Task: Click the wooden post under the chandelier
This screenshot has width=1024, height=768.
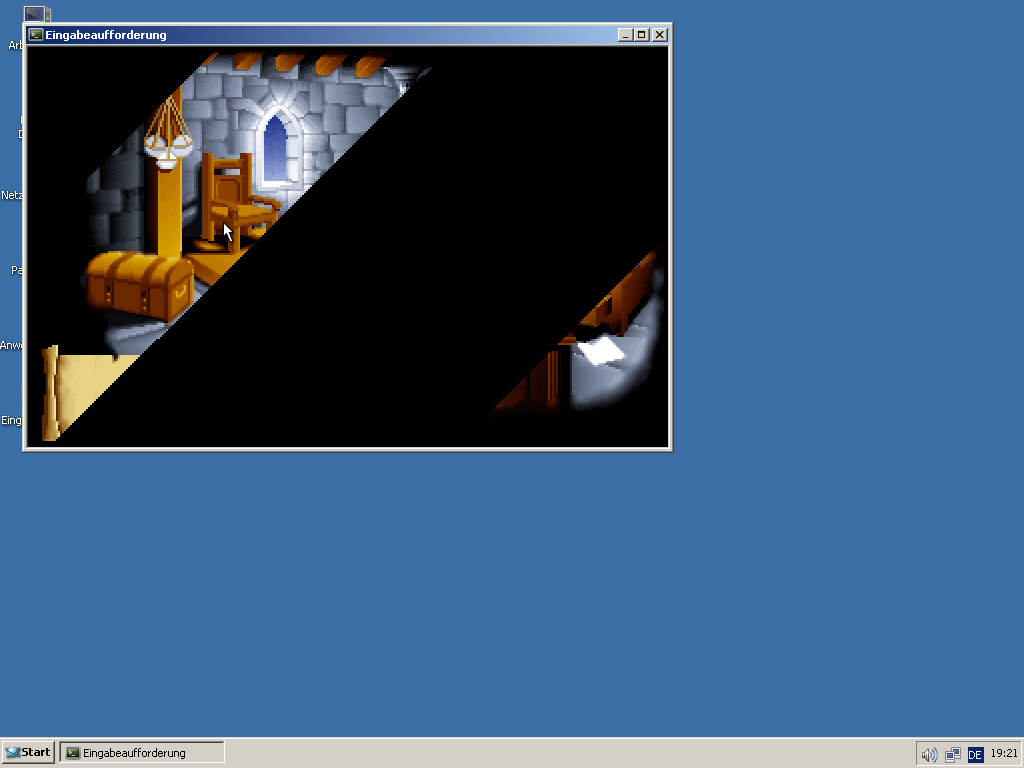Action: (164, 210)
